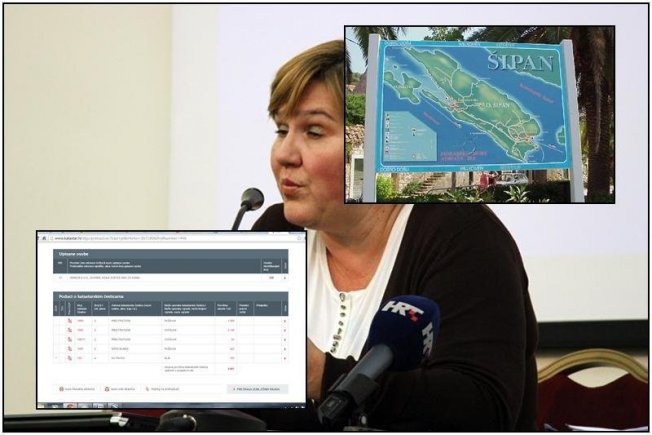Click the parcel number link in the last row
The width and height of the screenshot is (652, 435).
tap(80, 357)
